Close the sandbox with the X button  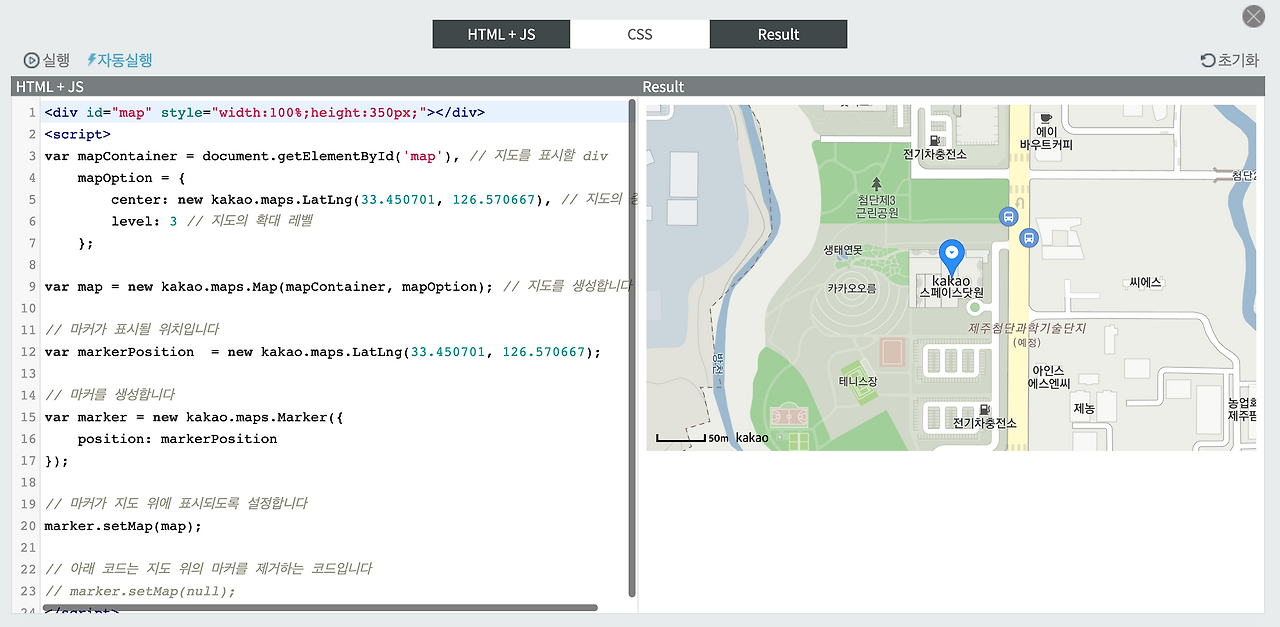tap(1253, 16)
